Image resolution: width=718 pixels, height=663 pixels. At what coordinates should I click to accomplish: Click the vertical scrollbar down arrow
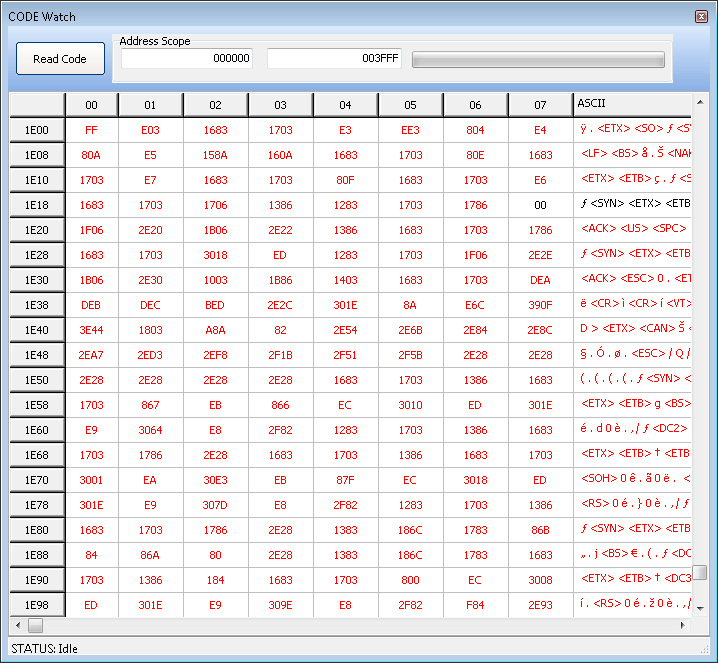[x=700, y=608]
